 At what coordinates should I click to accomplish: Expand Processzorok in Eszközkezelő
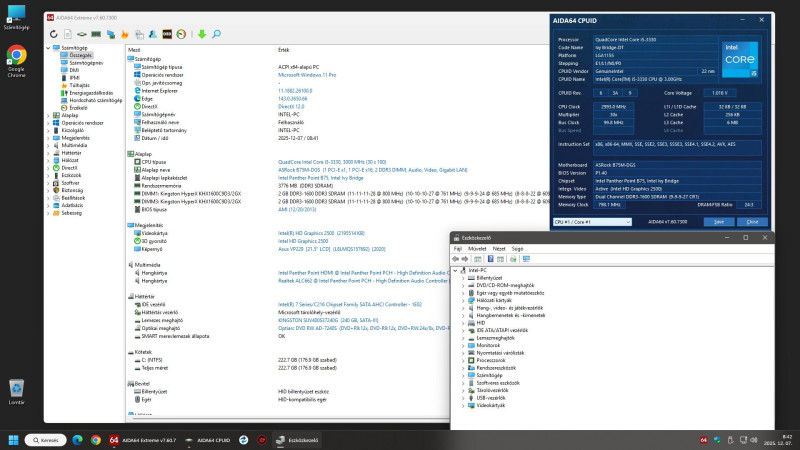463,360
